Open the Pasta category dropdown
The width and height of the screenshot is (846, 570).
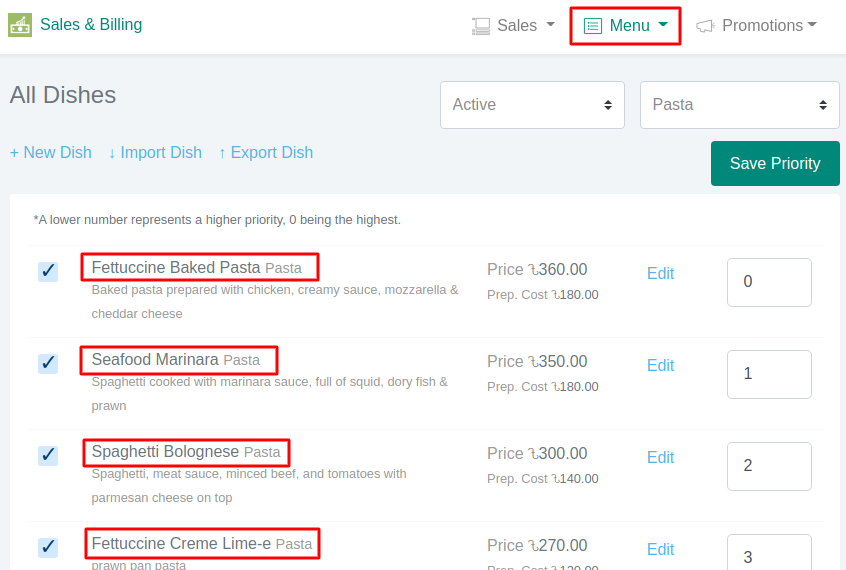tap(739, 105)
